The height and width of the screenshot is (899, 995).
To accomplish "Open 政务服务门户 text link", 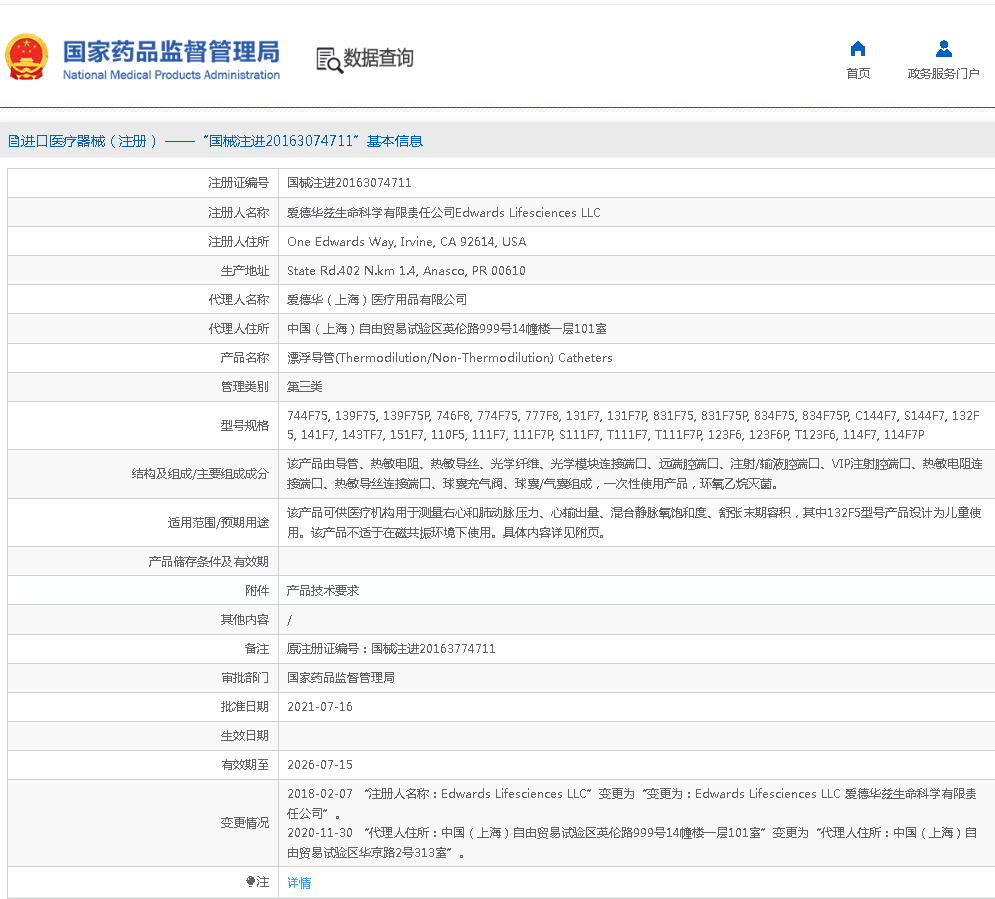I will (944, 74).
